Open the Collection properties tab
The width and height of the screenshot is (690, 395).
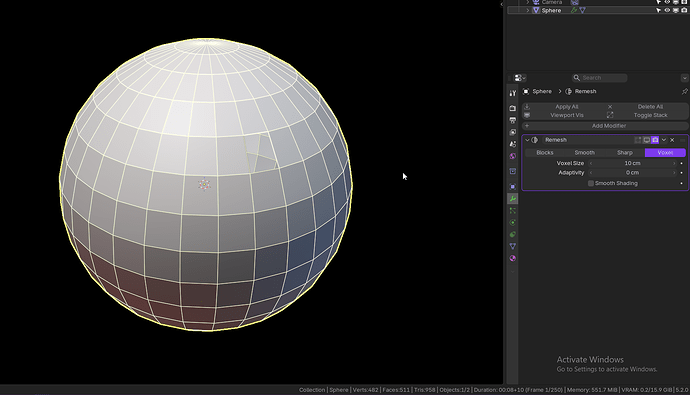tap(513, 171)
